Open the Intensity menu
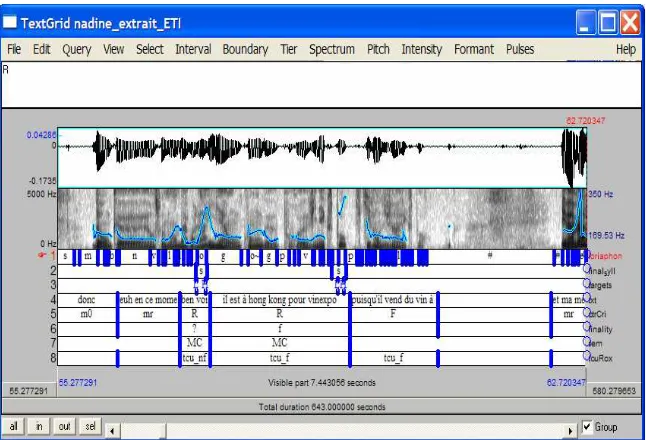The width and height of the screenshot is (646, 440). (421, 49)
